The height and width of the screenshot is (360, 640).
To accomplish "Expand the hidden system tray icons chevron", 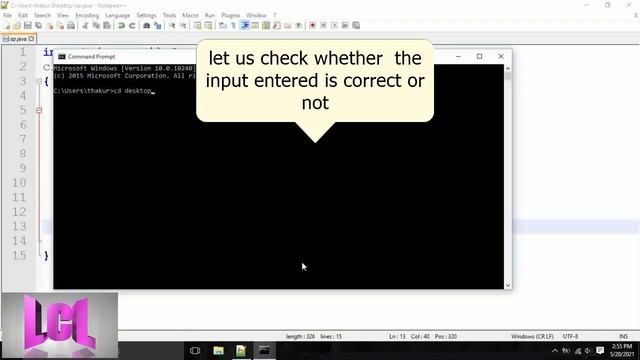I will pos(555,351).
